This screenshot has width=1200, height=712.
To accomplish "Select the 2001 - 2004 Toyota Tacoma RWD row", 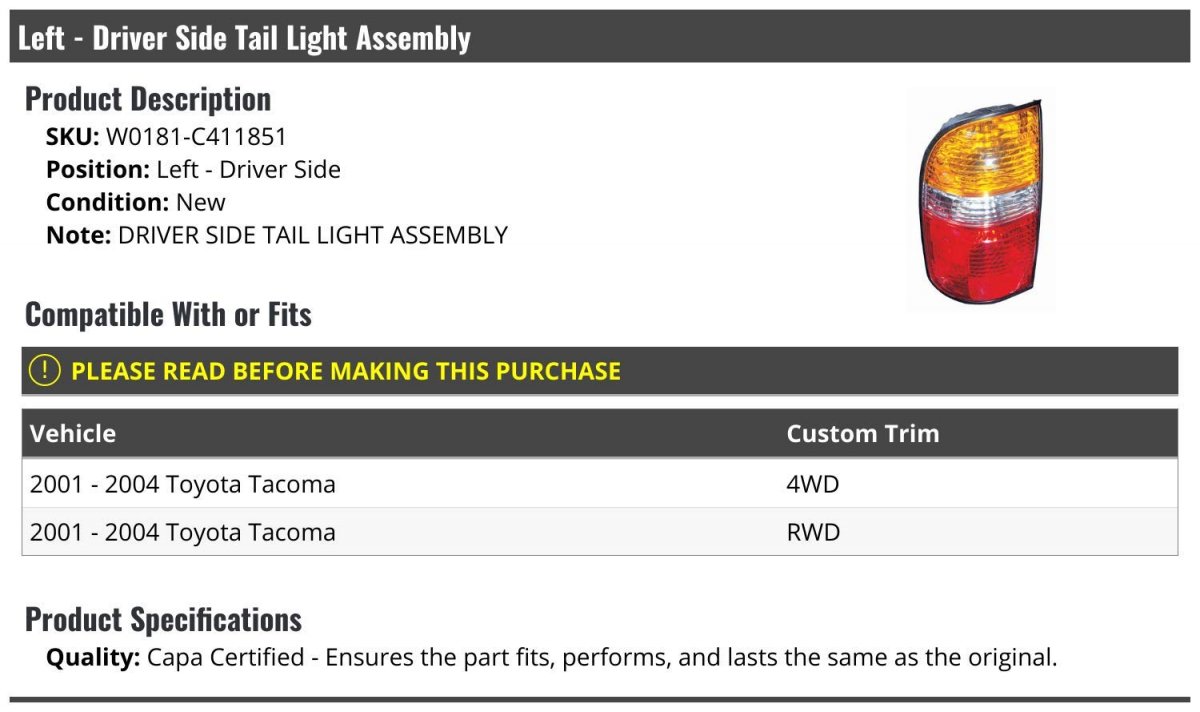I will pyautogui.click(x=600, y=532).
